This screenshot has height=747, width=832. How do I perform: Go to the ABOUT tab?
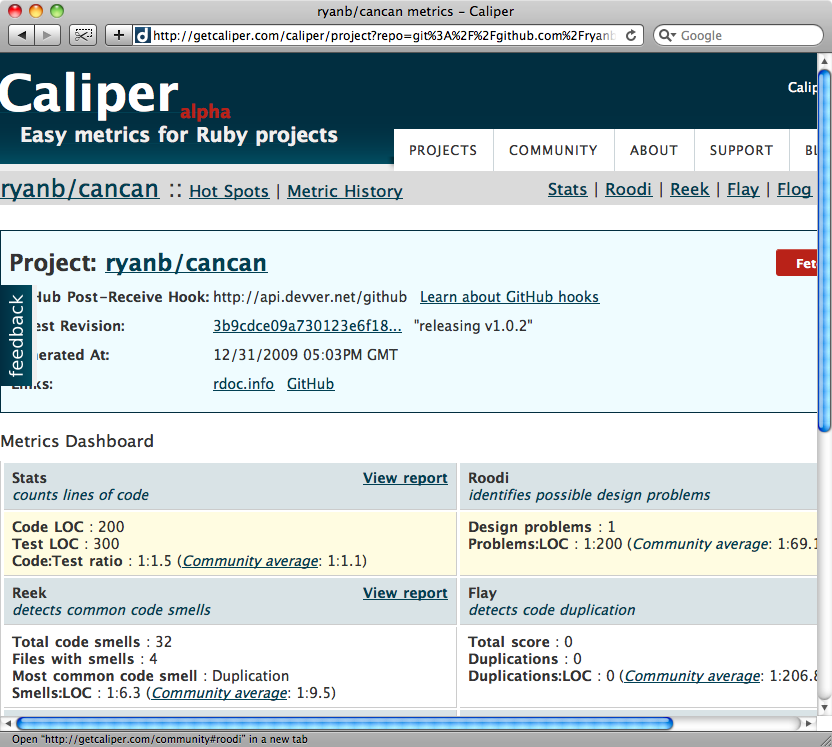[x=654, y=150]
